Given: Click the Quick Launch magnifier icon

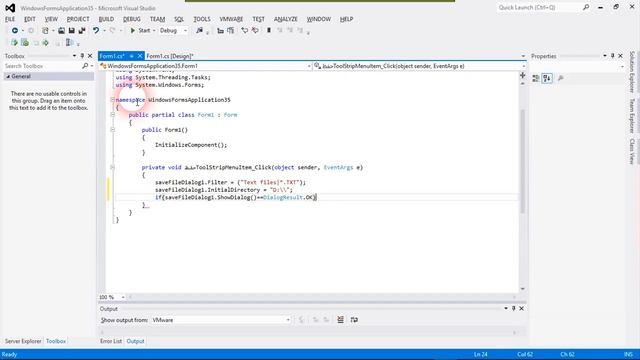Looking at the screenshot, I should click(x=586, y=7).
